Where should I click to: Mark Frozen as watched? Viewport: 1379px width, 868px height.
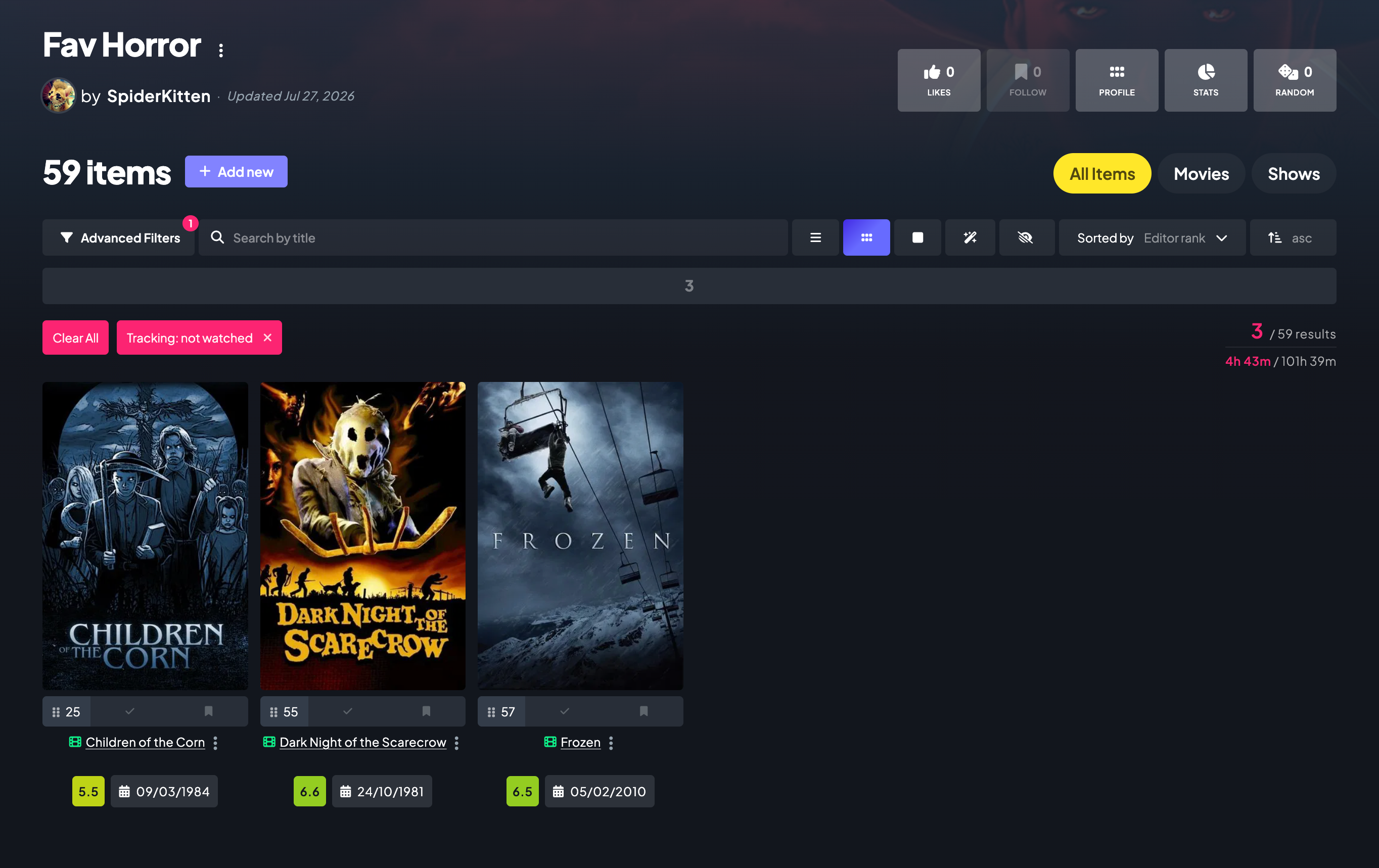[x=565, y=711]
